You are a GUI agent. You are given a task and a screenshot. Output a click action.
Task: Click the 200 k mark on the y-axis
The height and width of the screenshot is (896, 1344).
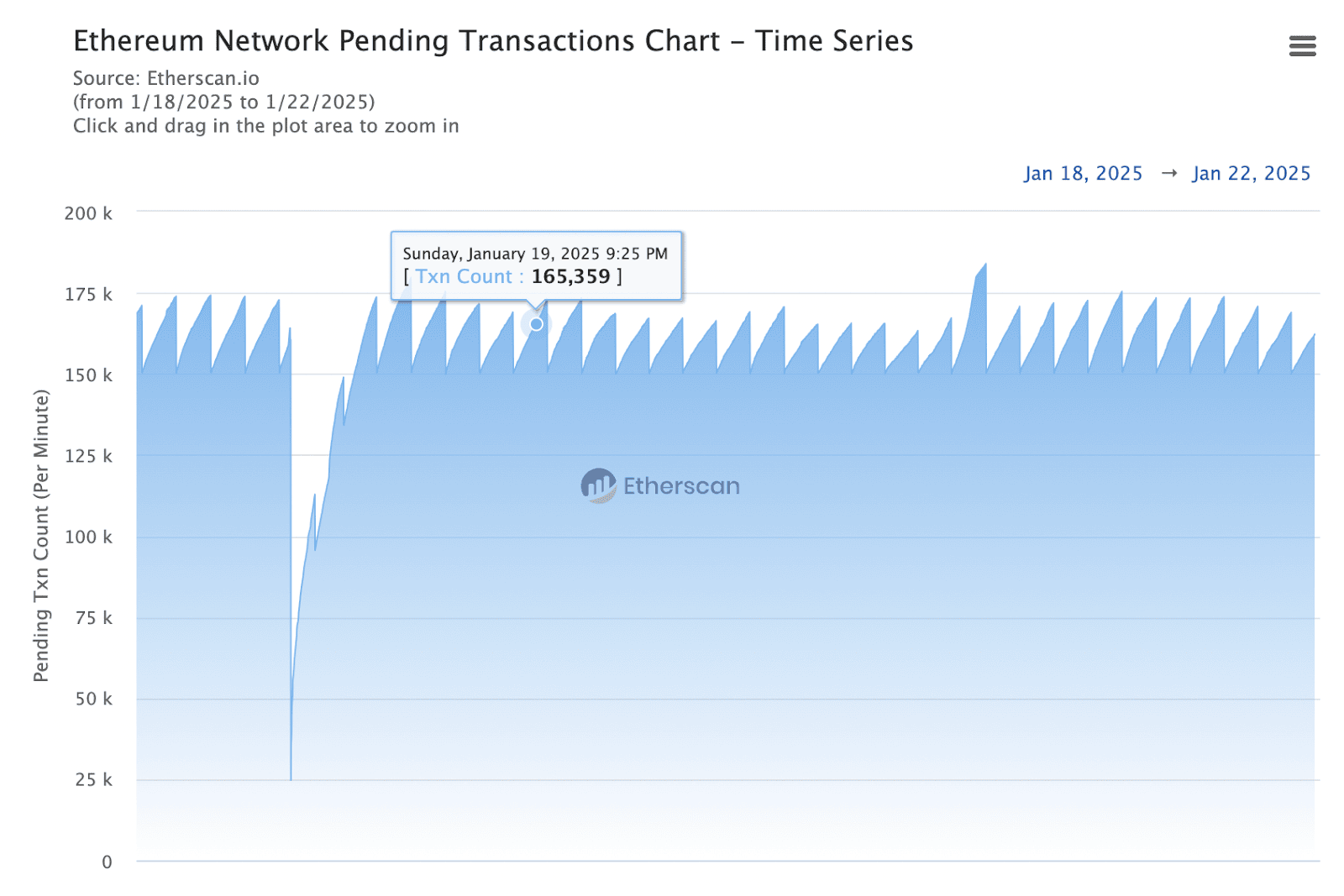pyautogui.click(x=90, y=213)
